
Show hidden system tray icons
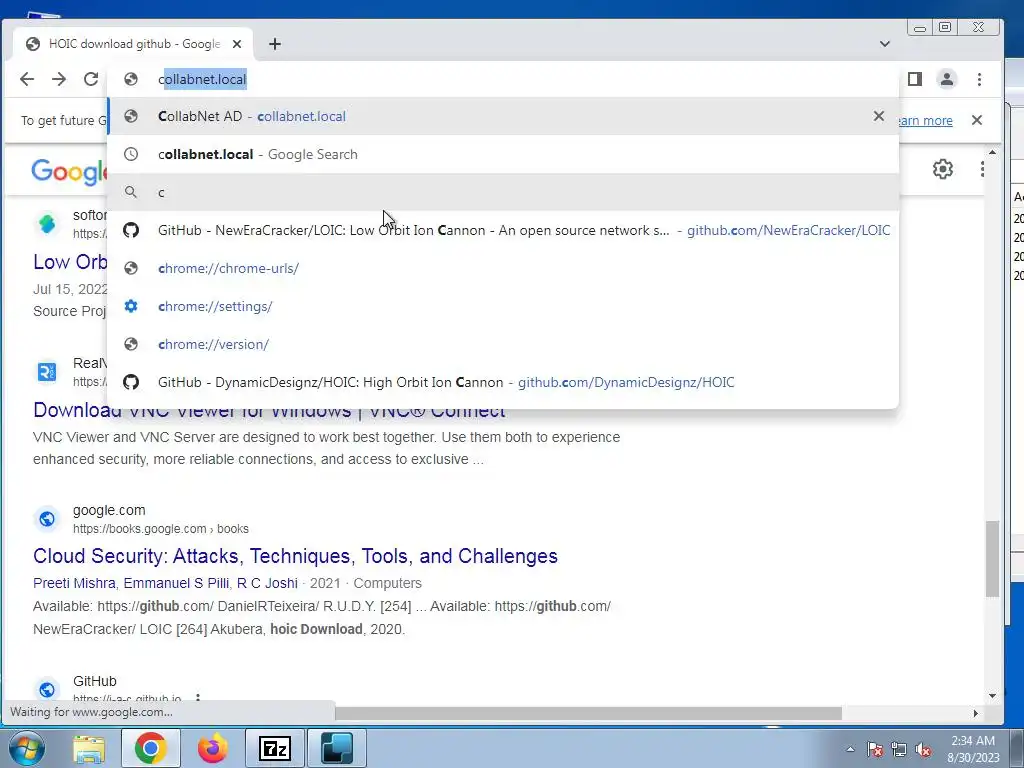[x=850, y=750]
